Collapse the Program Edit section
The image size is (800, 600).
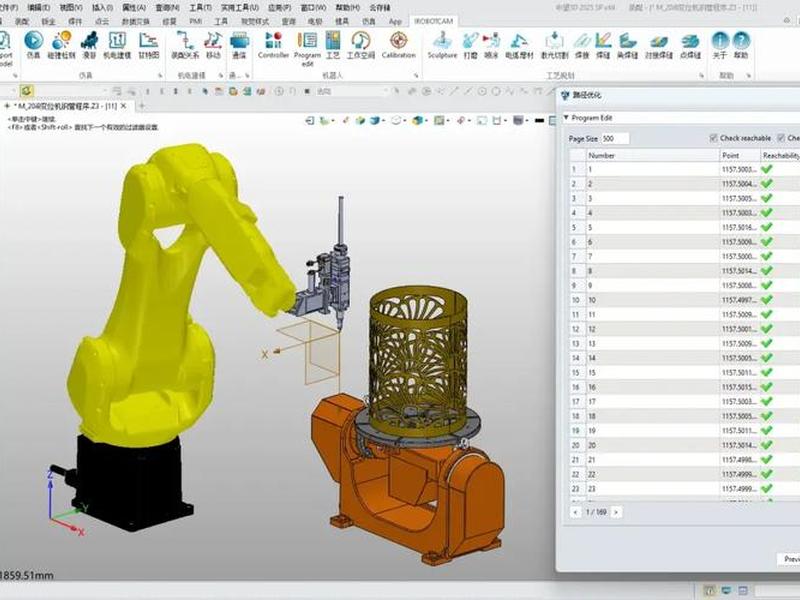click(566, 117)
